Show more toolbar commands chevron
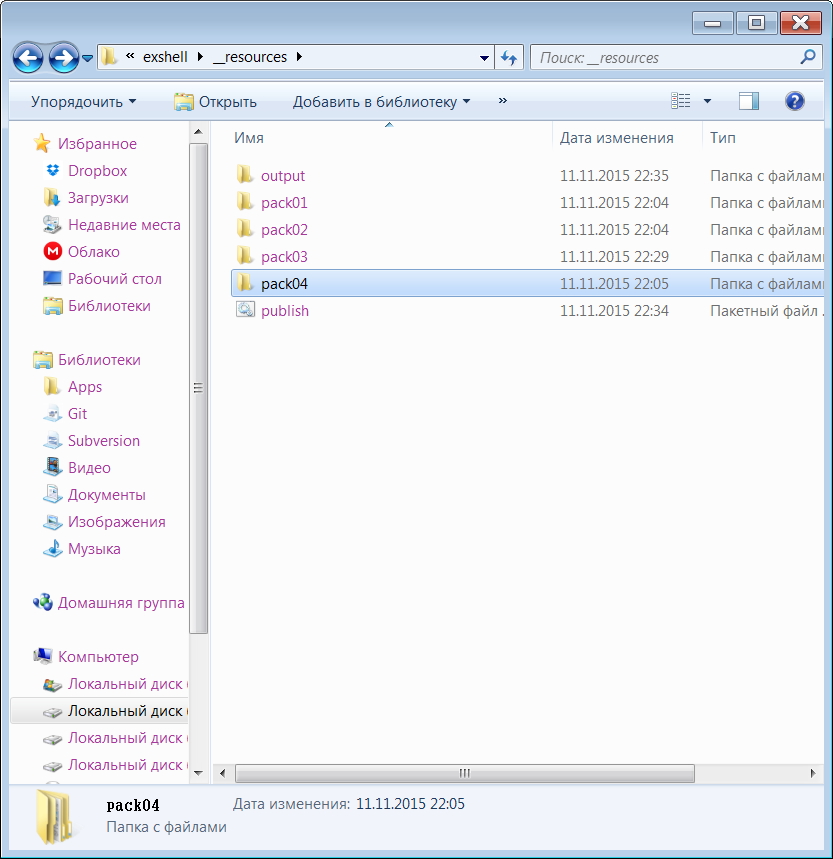833x859 pixels. coord(502,101)
